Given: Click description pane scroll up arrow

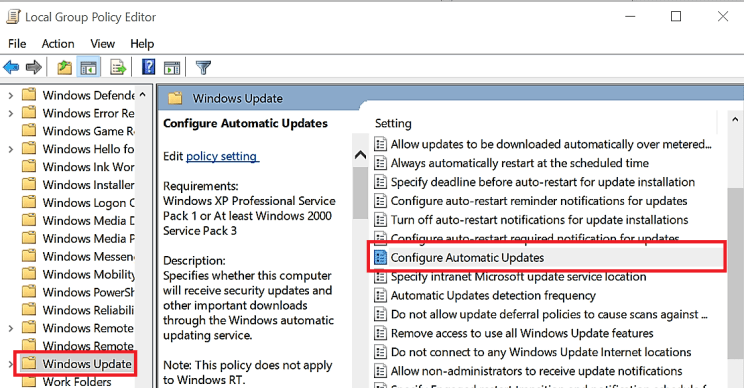Looking at the screenshot, I should click(361, 155).
